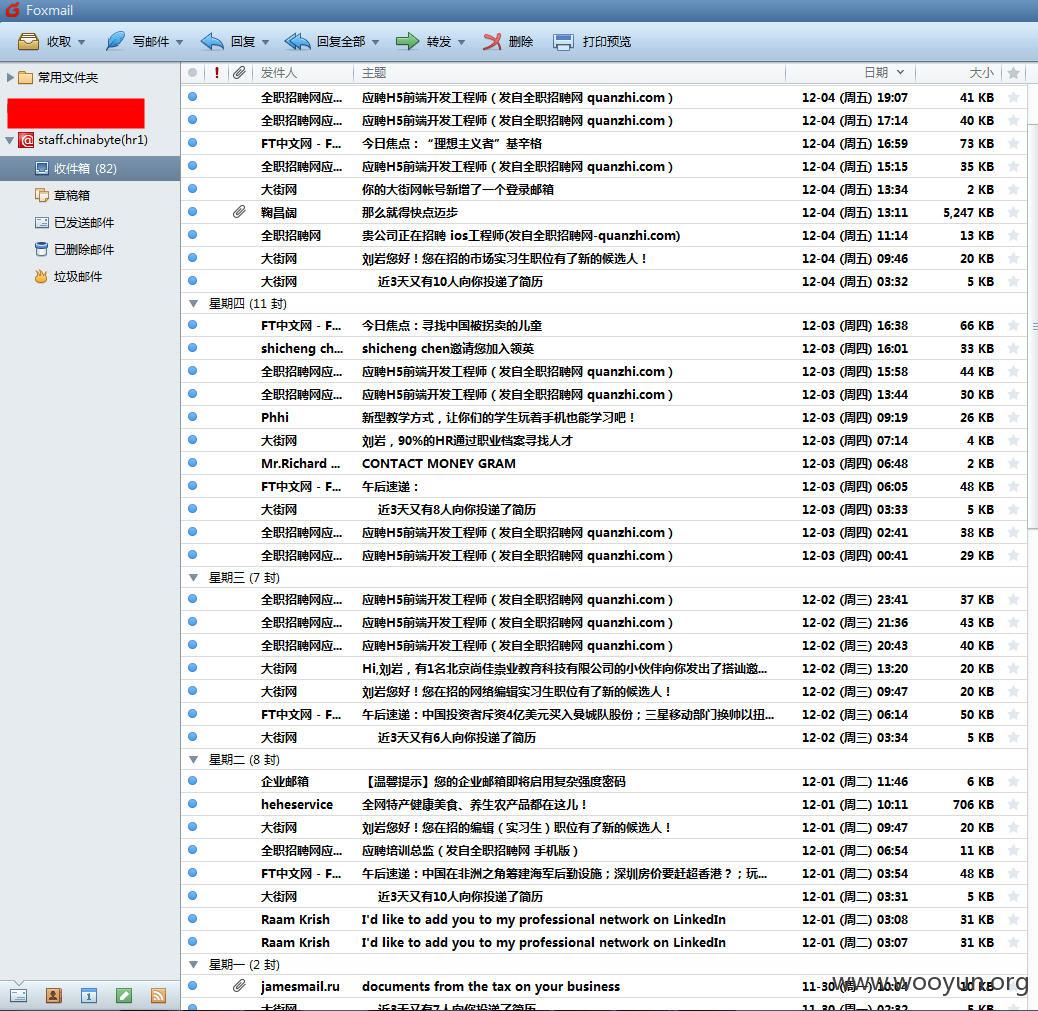Open the 收取 dropdown arrow

tap(81, 42)
